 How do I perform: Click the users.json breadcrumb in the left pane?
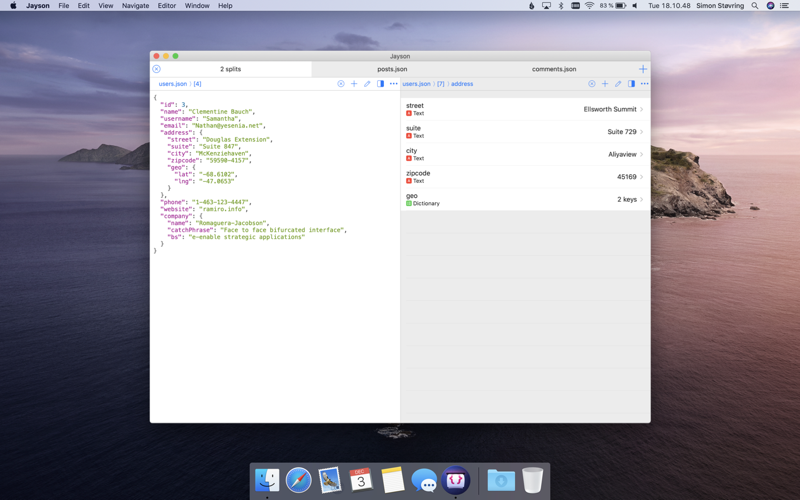tap(172, 84)
